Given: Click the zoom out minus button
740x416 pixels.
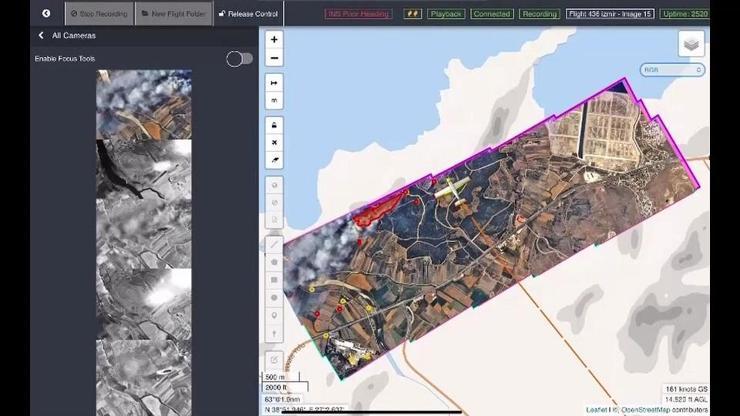Looking at the screenshot, I should (x=275, y=58).
